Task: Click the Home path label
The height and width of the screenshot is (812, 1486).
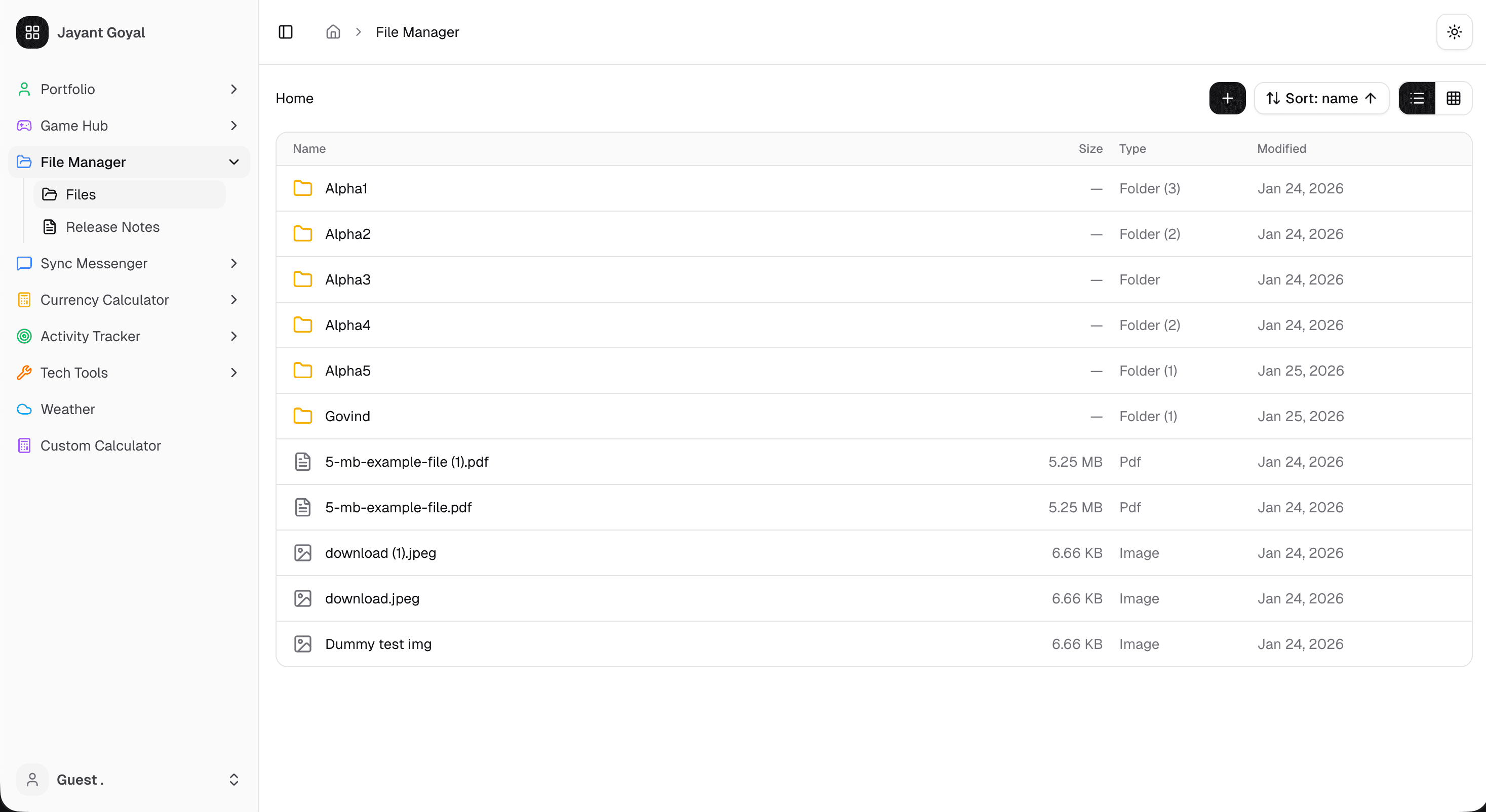Action: tap(294, 98)
